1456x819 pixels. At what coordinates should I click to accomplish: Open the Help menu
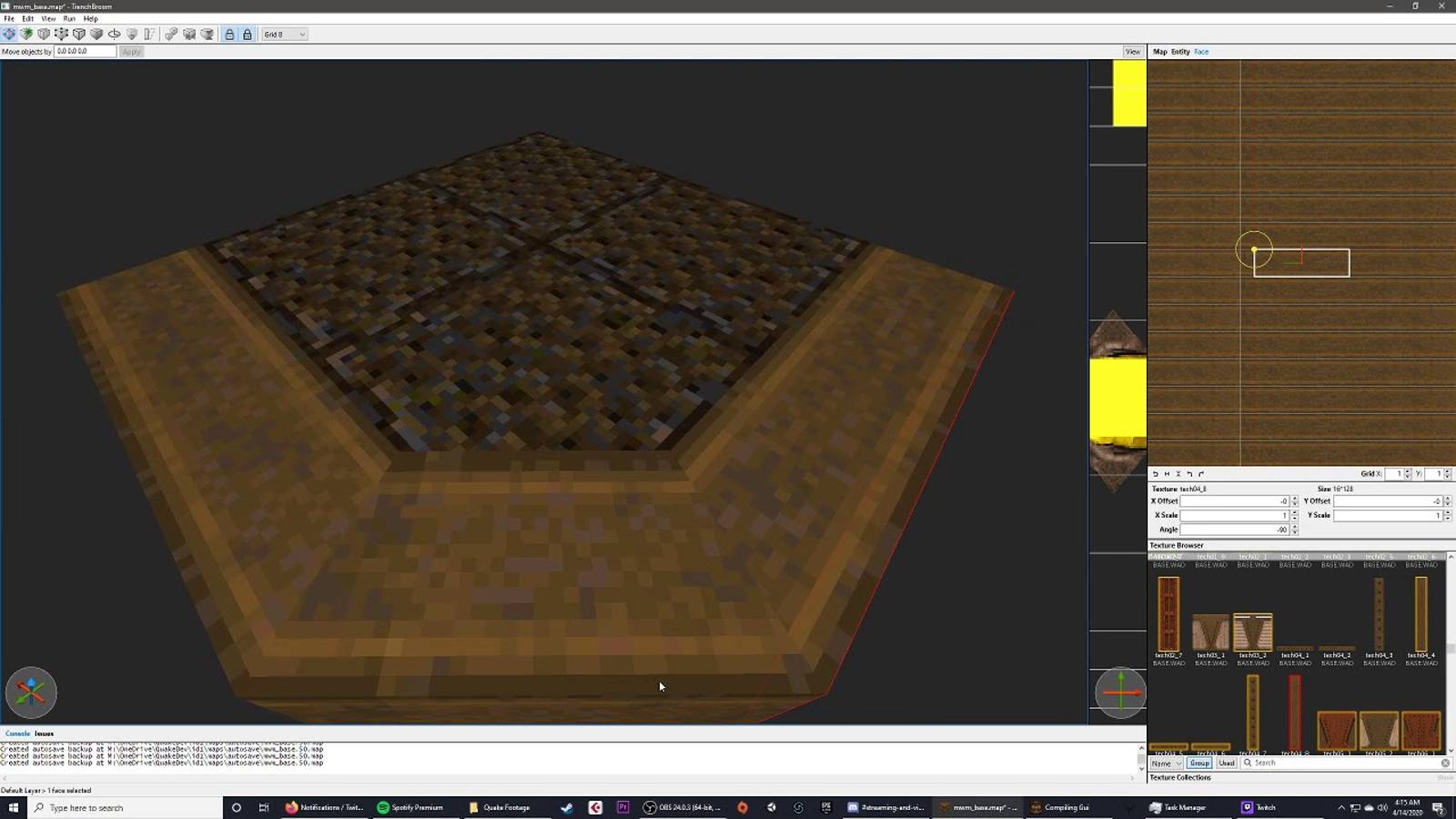click(x=91, y=18)
